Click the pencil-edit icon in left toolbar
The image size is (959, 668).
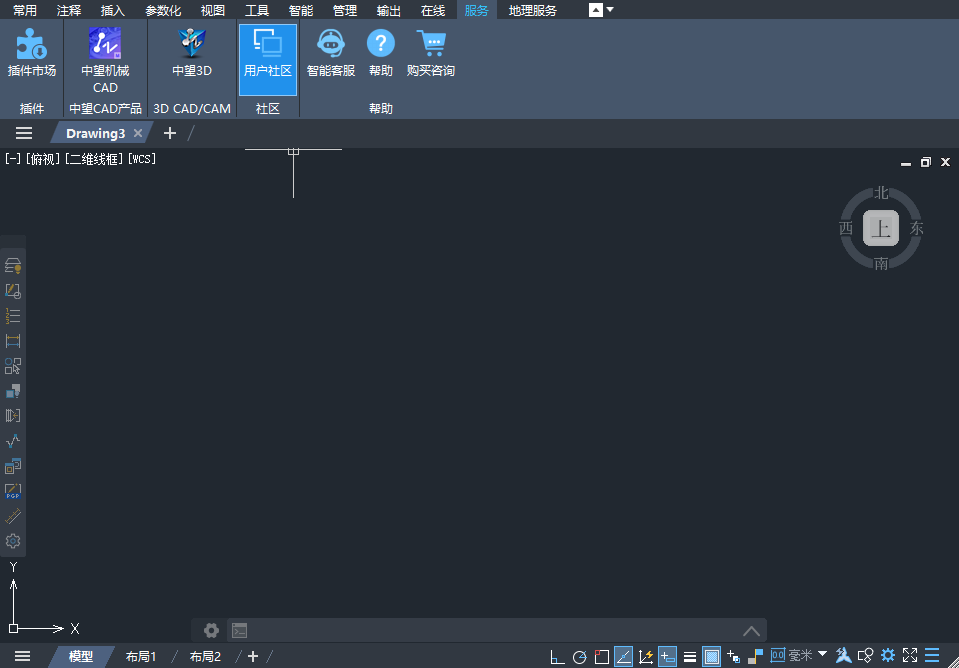[x=13, y=291]
